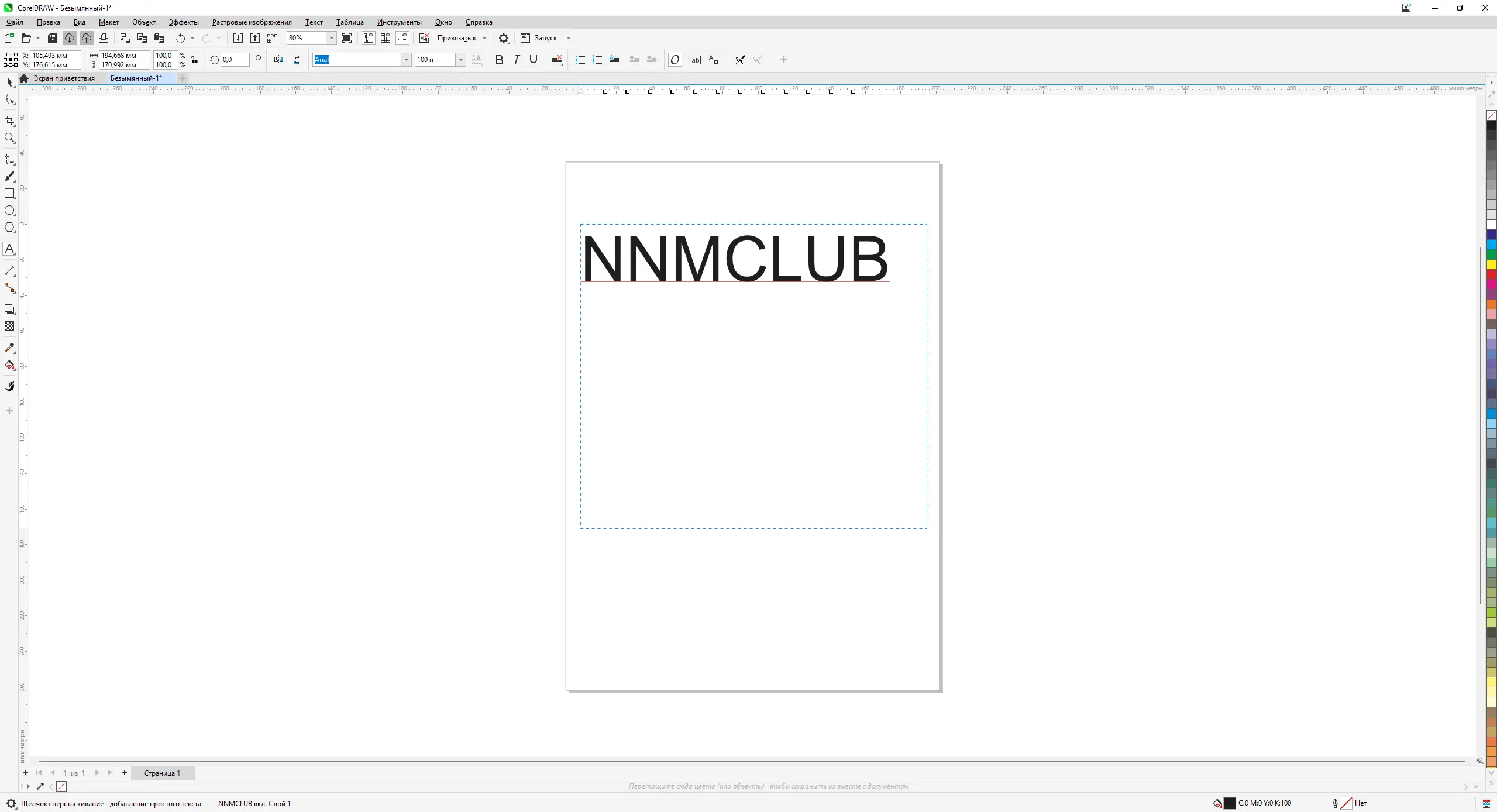Image resolution: width=1497 pixels, height=812 pixels.
Task: Select the Eyedropper tool
Action: (x=9, y=348)
